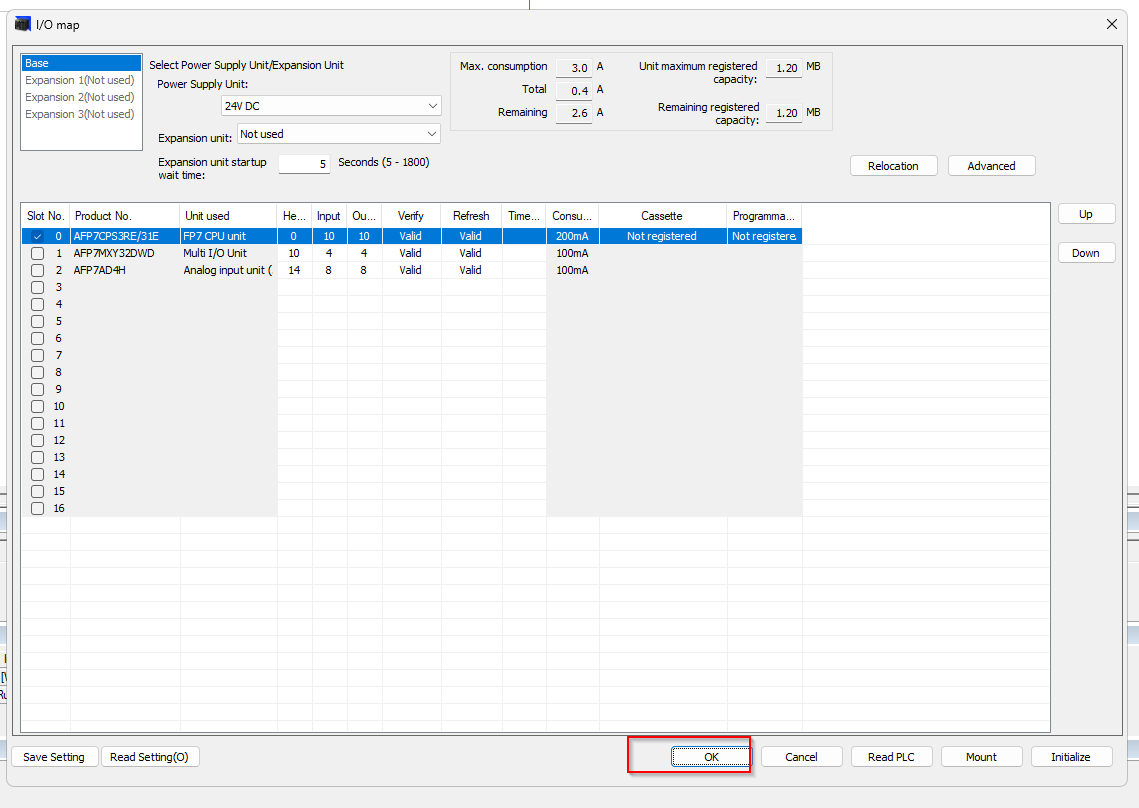The width and height of the screenshot is (1139, 808).
Task: Click the Cassette Not registered cell
Action: [662, 236]
